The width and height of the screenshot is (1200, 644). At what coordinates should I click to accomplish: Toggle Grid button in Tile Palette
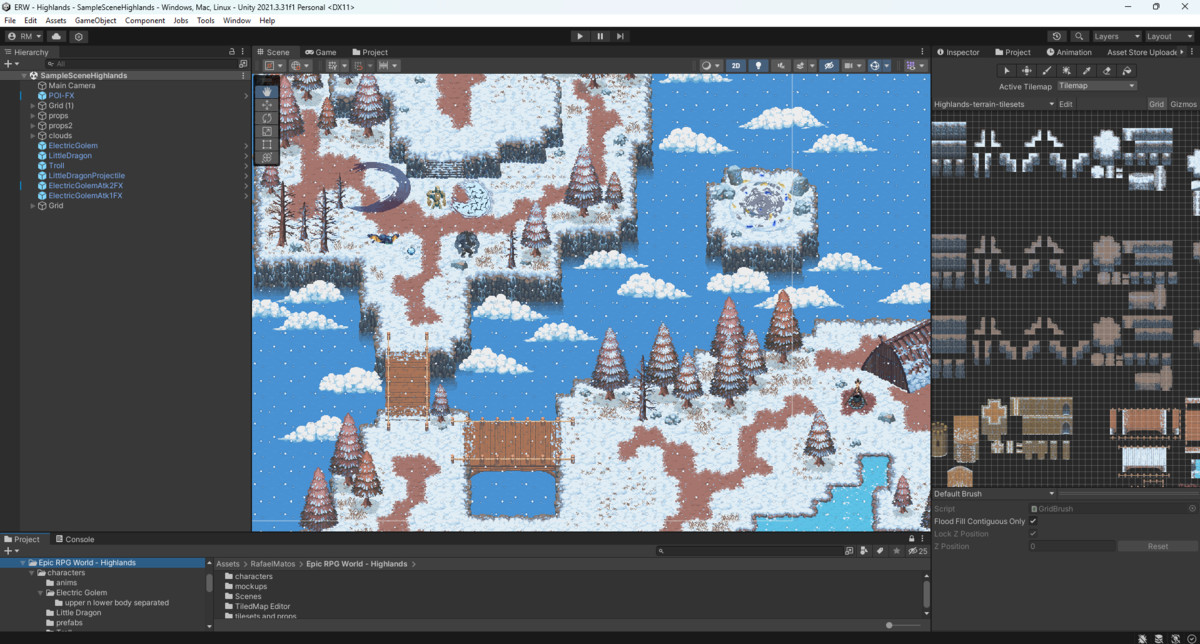(1156, 104)
